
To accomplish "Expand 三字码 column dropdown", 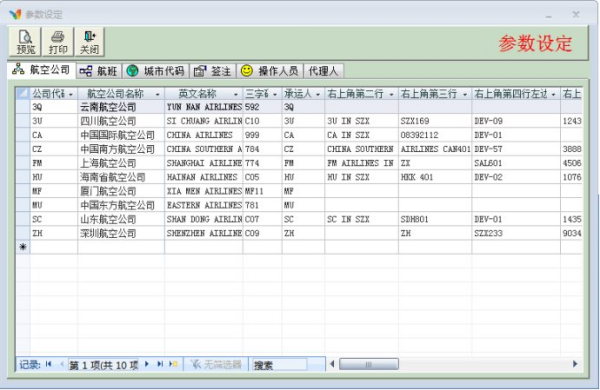I will tap(275, 94).
